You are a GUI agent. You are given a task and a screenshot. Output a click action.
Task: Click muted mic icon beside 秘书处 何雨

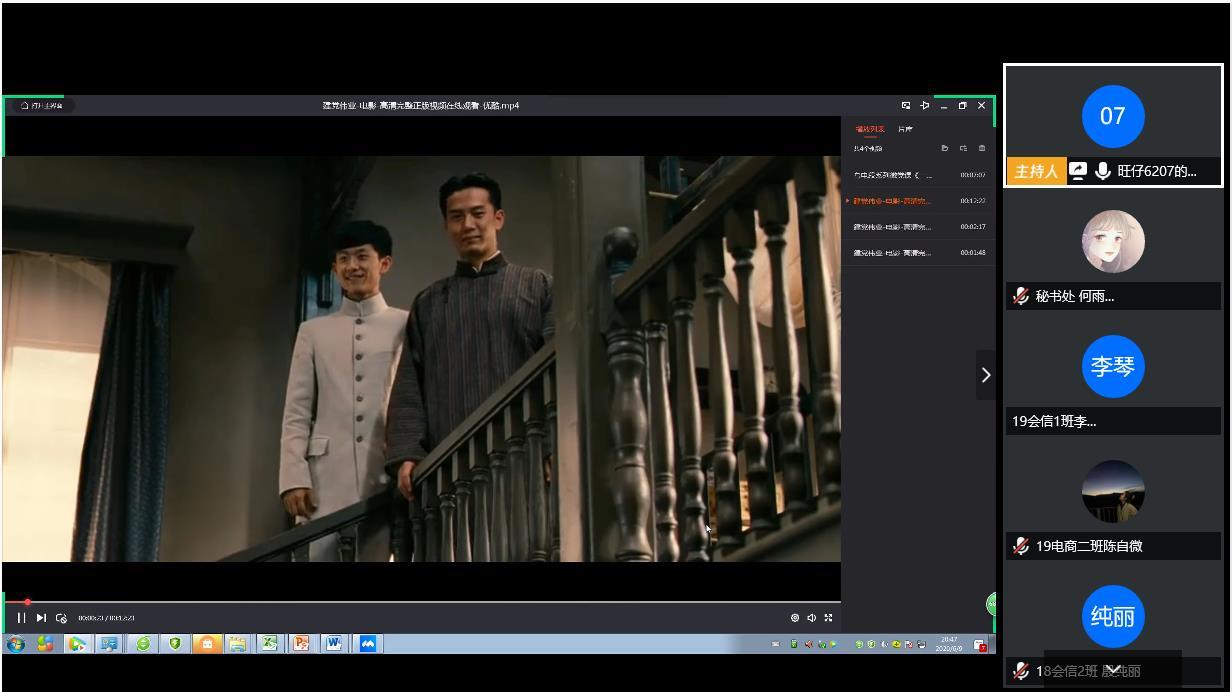point(1020,296)
